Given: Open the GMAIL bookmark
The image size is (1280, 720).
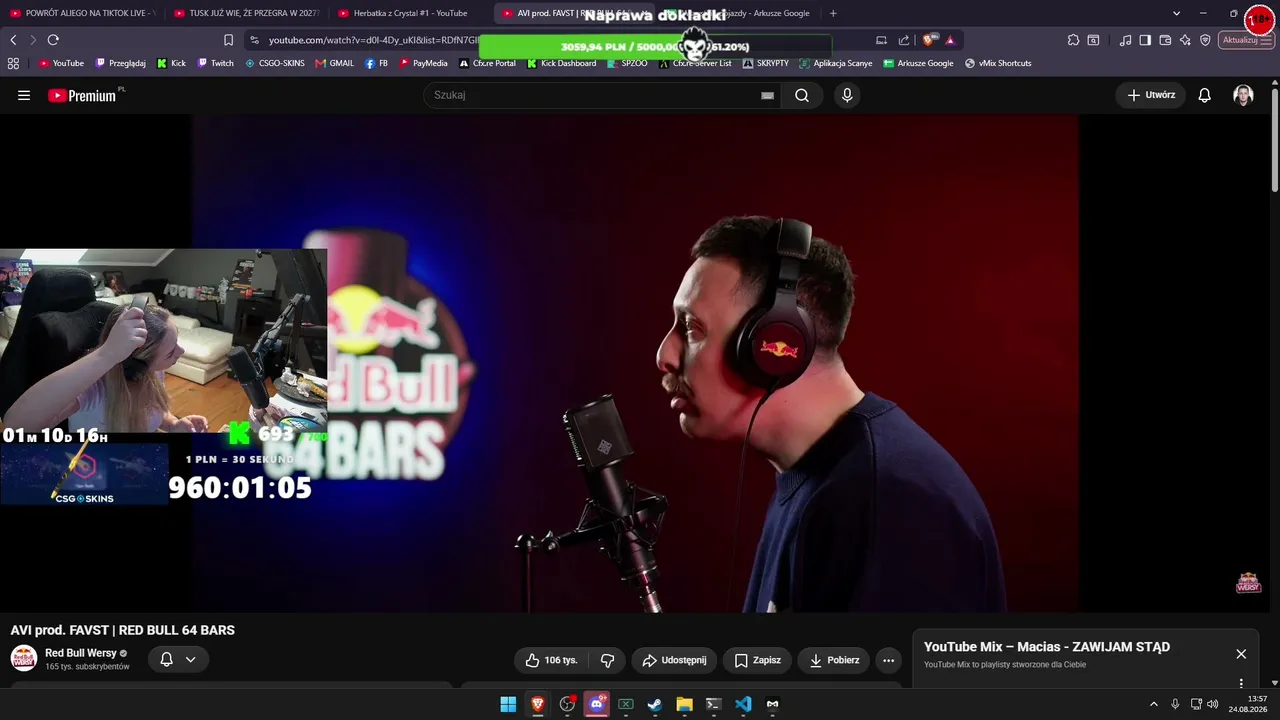Looking at the screenshot, I should [x=334, y=63].
